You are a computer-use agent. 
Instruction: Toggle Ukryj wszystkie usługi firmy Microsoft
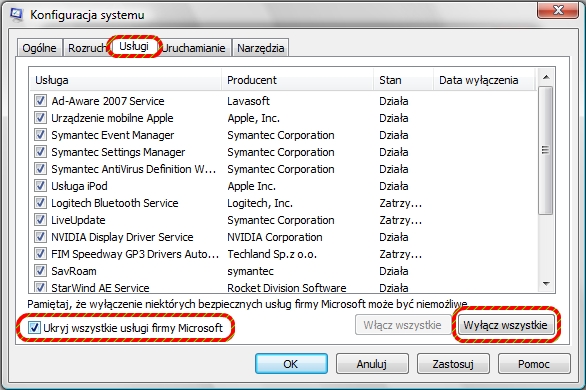(34, 328)
